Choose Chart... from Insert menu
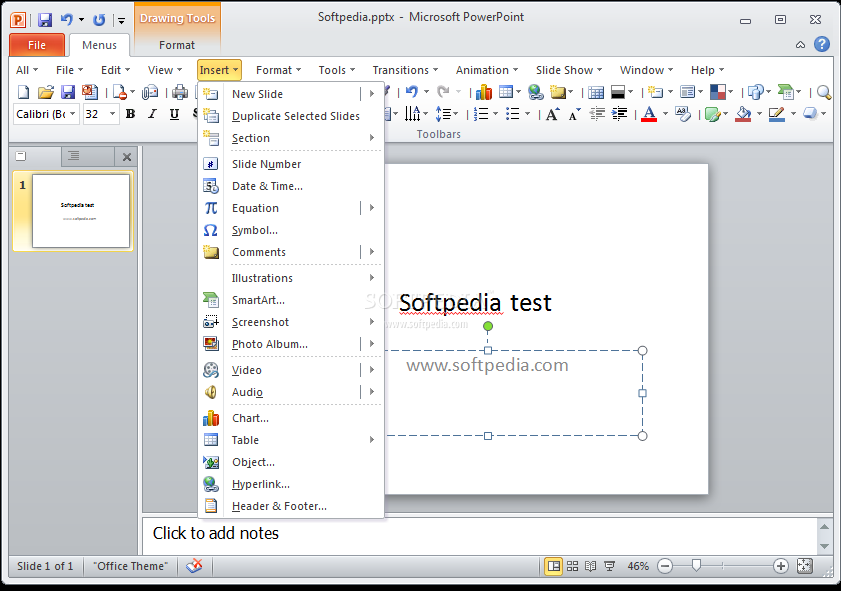The image size is (841, 591). click(291, 418)
